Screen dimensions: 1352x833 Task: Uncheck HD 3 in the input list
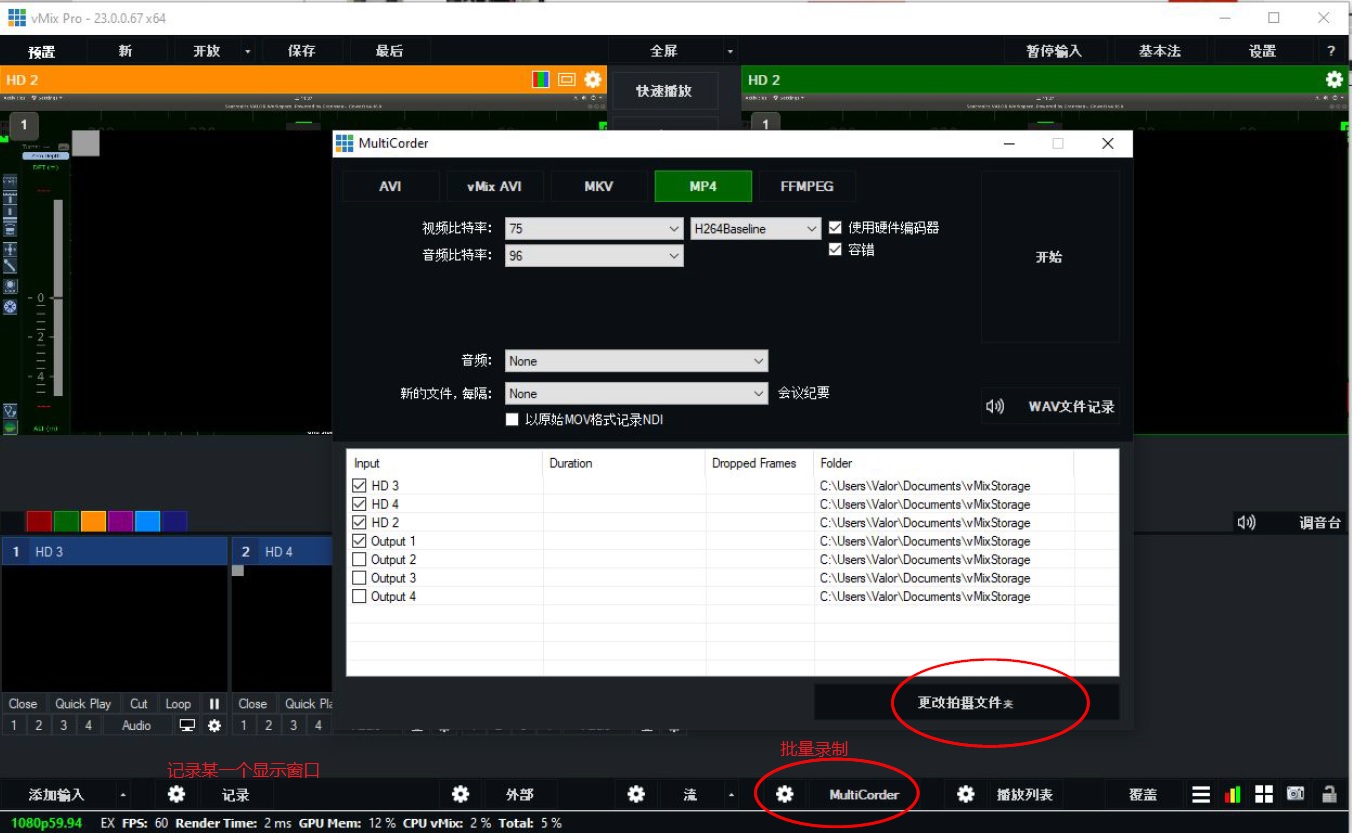coord(360,486)
